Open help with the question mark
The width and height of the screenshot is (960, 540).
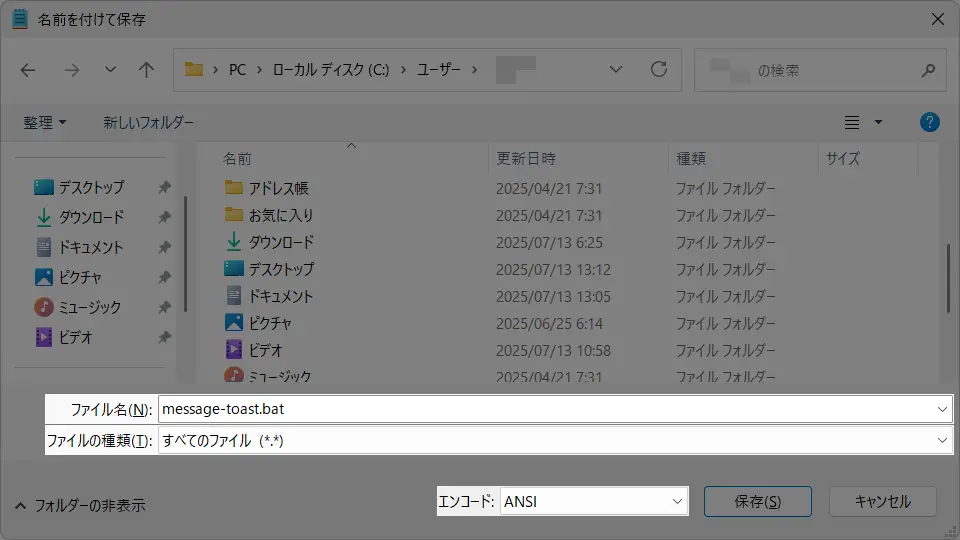tap(929, 122)
